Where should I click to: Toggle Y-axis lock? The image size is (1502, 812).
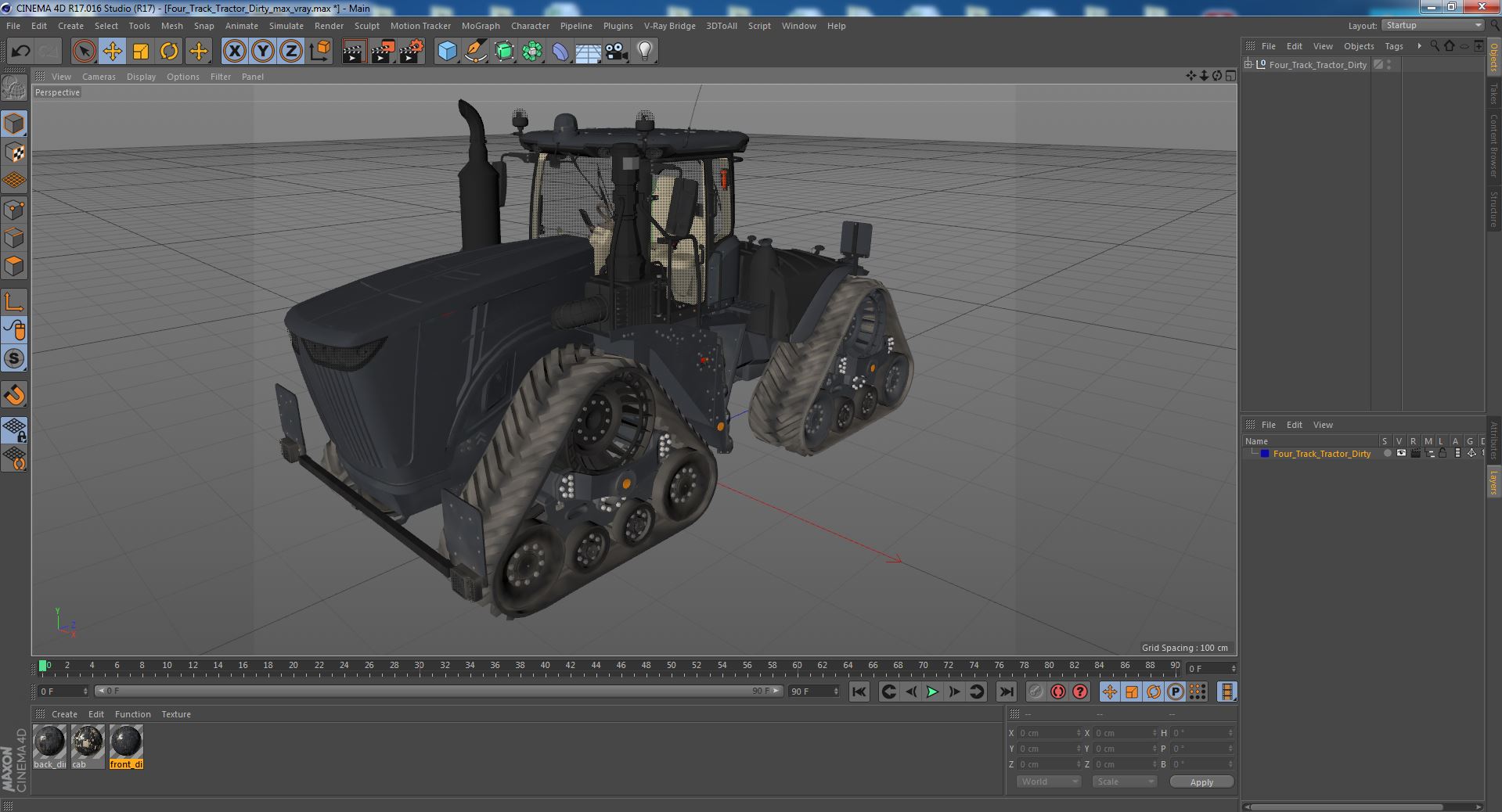click(x=263, y=52)
